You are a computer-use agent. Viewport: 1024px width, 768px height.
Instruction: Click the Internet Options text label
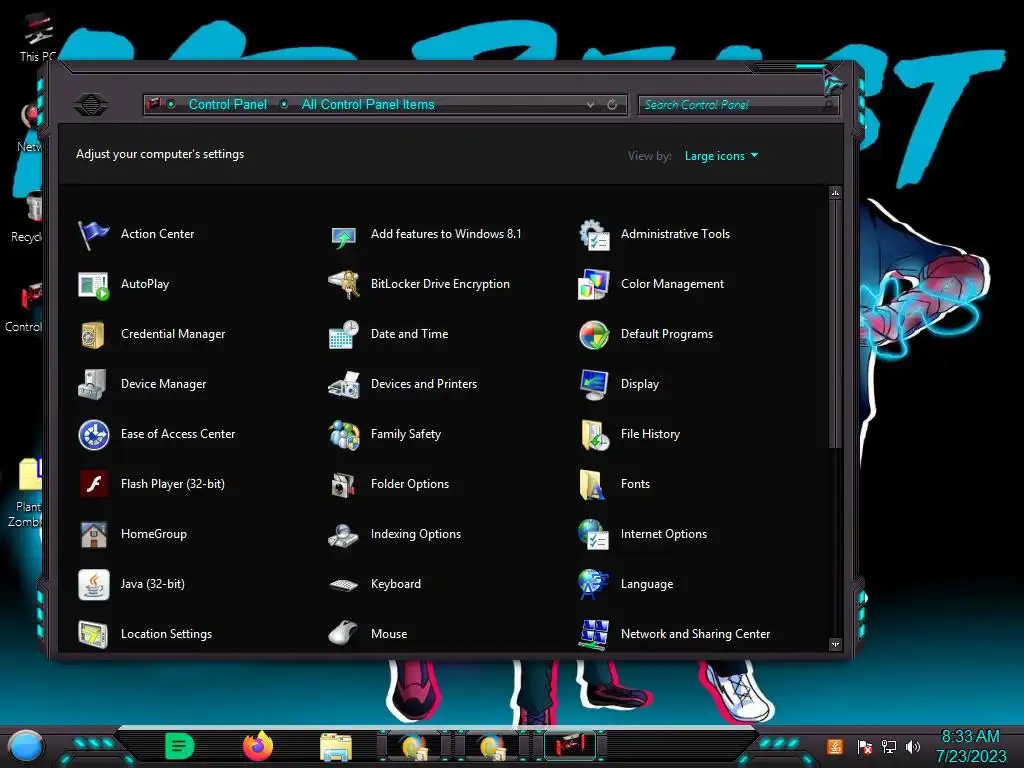(x=664, y=534)
